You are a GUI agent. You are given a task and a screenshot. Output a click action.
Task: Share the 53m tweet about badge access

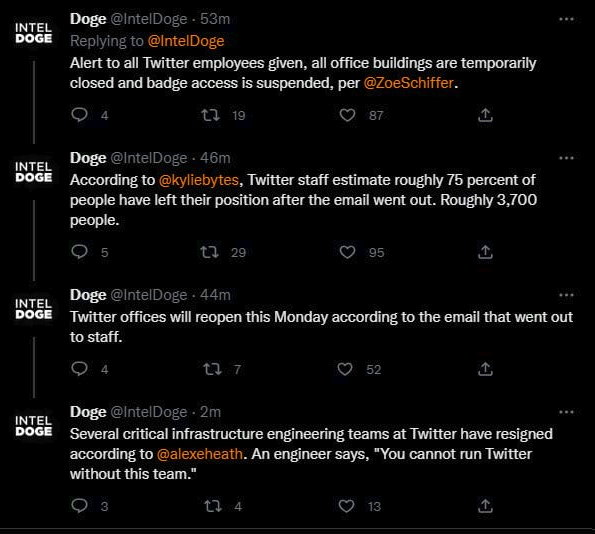[x=485, y=115]
